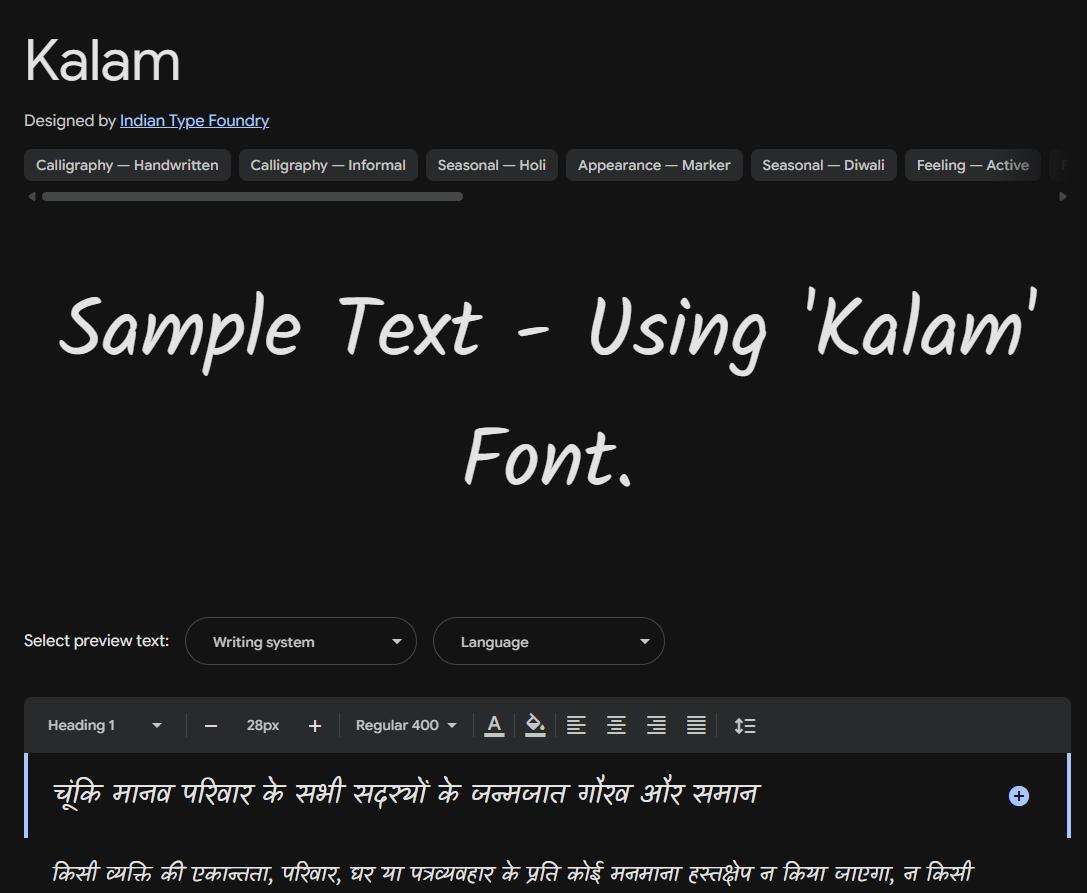Click the Hindi heading preview text
1087x893 pixels.
(x=406, y=793)
